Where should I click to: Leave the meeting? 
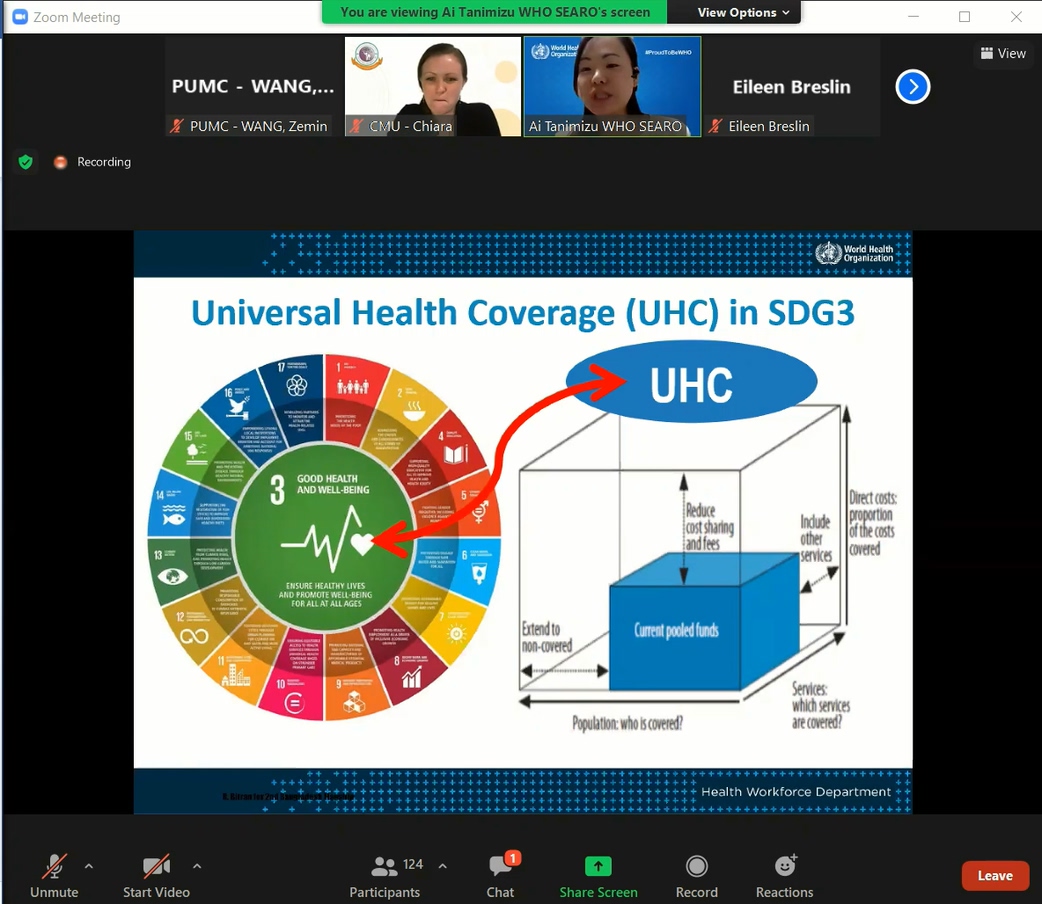994,875
